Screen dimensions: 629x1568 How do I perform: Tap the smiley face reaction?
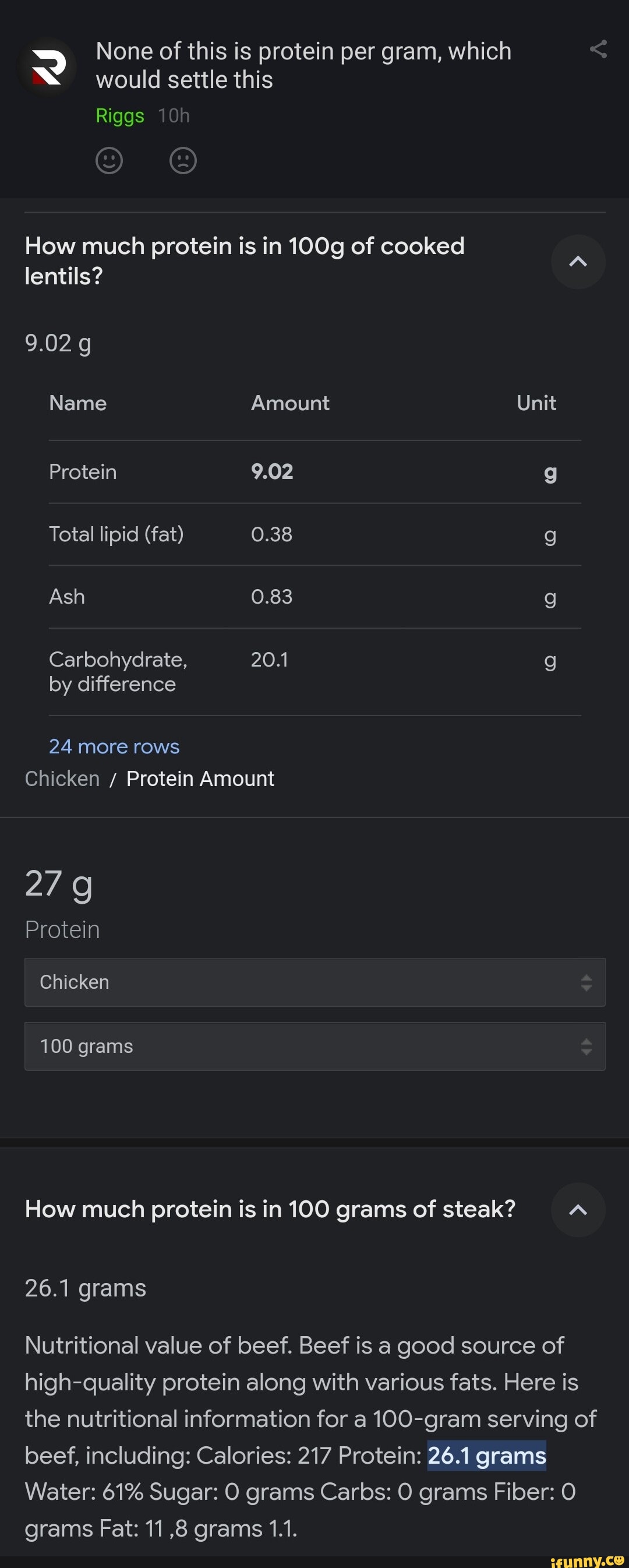109,161
